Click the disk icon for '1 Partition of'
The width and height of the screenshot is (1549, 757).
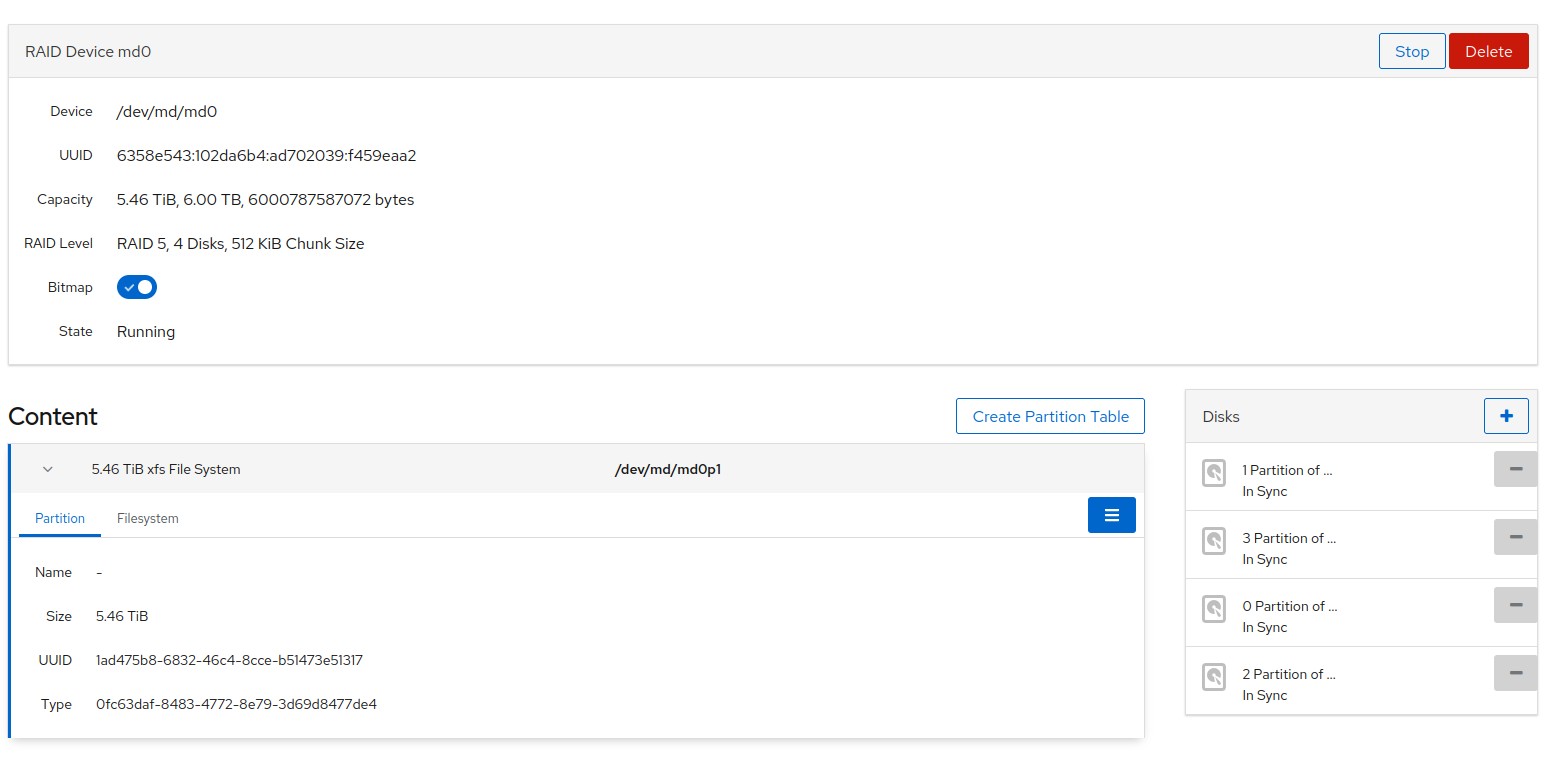[1214, 472]
